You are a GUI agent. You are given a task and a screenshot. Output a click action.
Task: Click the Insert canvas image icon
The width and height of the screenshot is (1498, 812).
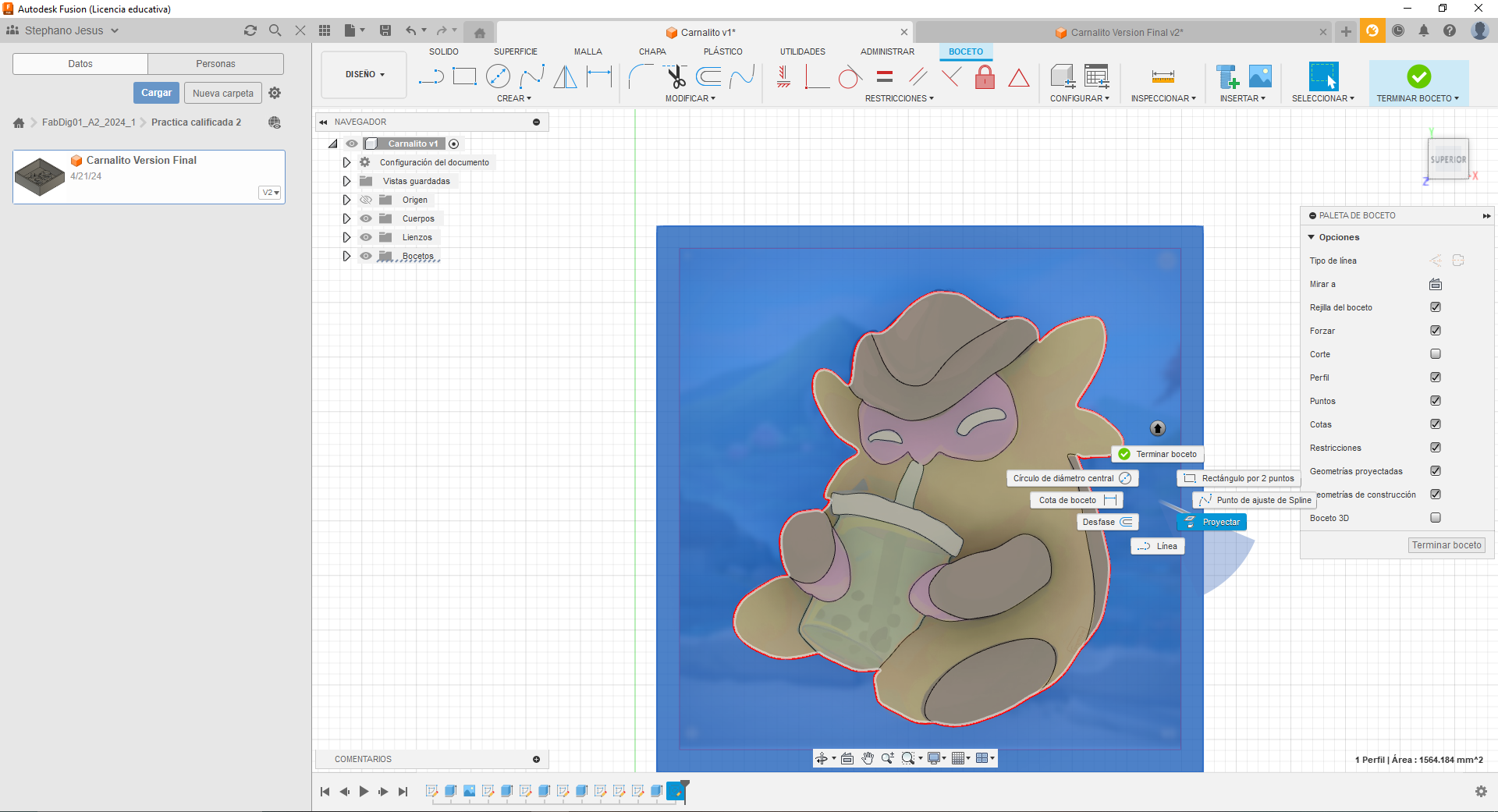pyautogui.click(x=1260, y=76)
